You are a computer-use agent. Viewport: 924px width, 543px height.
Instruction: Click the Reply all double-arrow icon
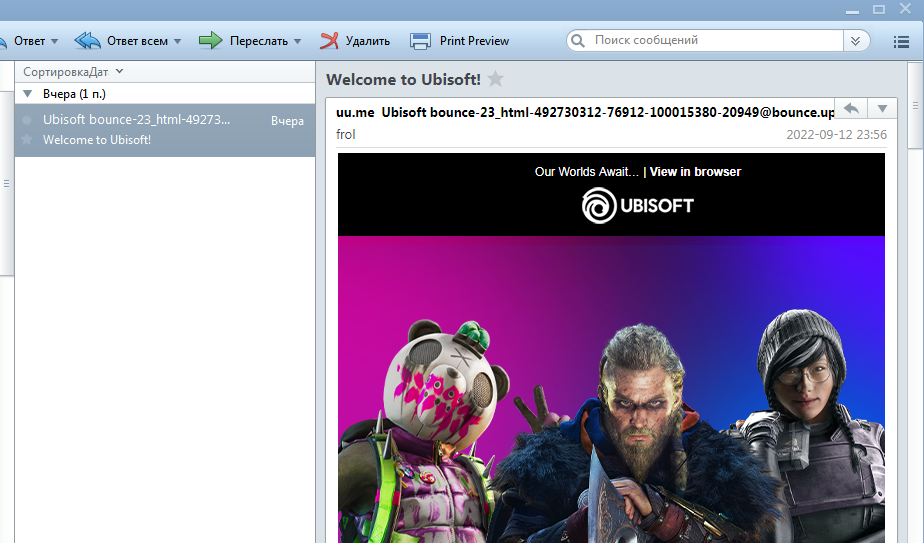(x=88, y=41)
